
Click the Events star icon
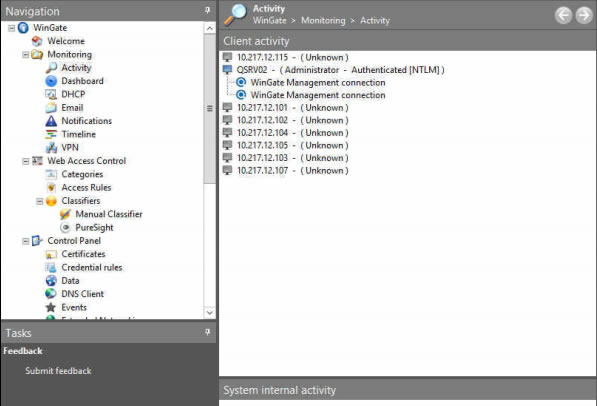(x=51, y=307)
